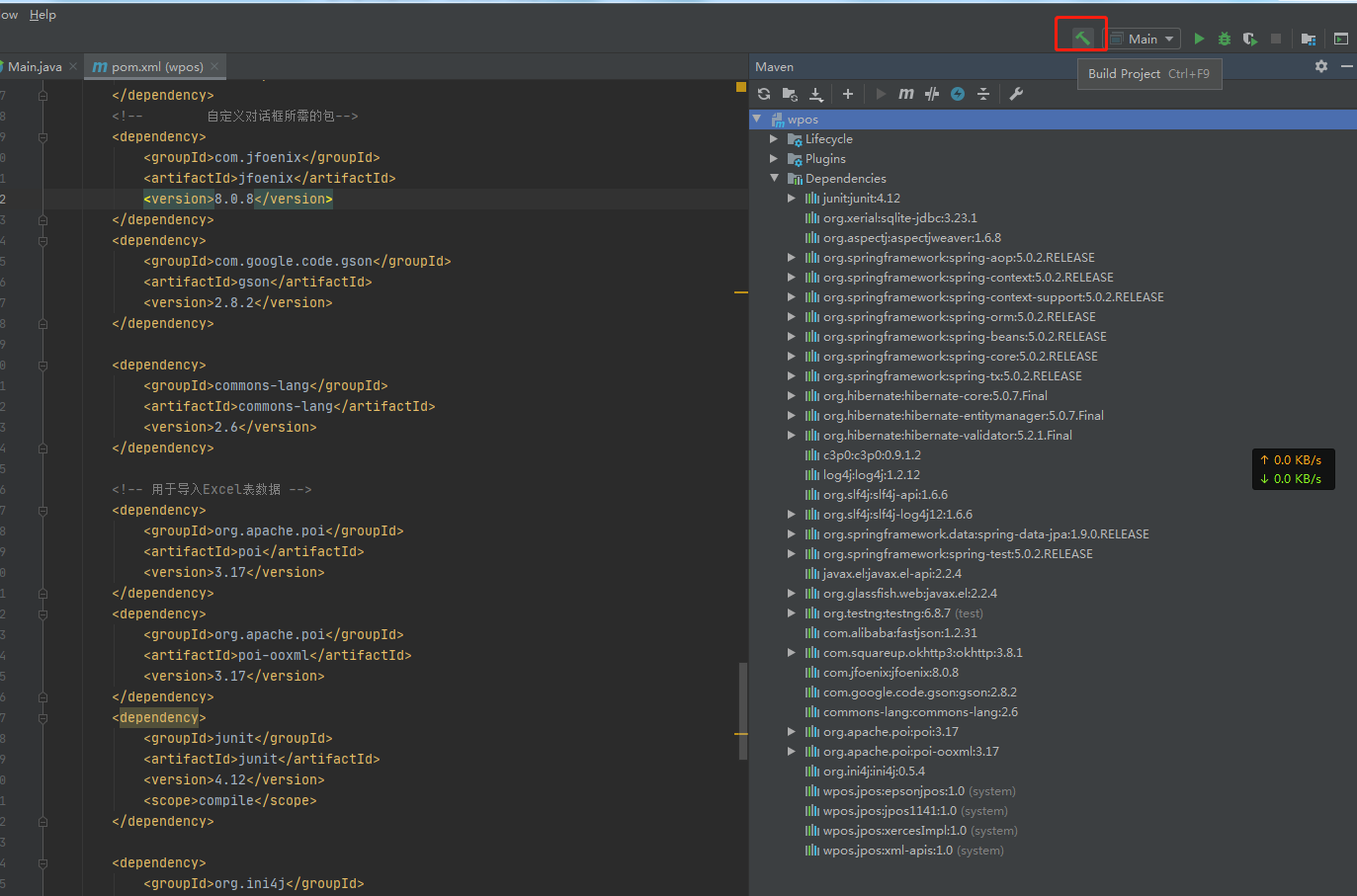This screenshot has width=1357, height=896.
Task: Execute Maven goal via m icon
Action: (906, 94)
